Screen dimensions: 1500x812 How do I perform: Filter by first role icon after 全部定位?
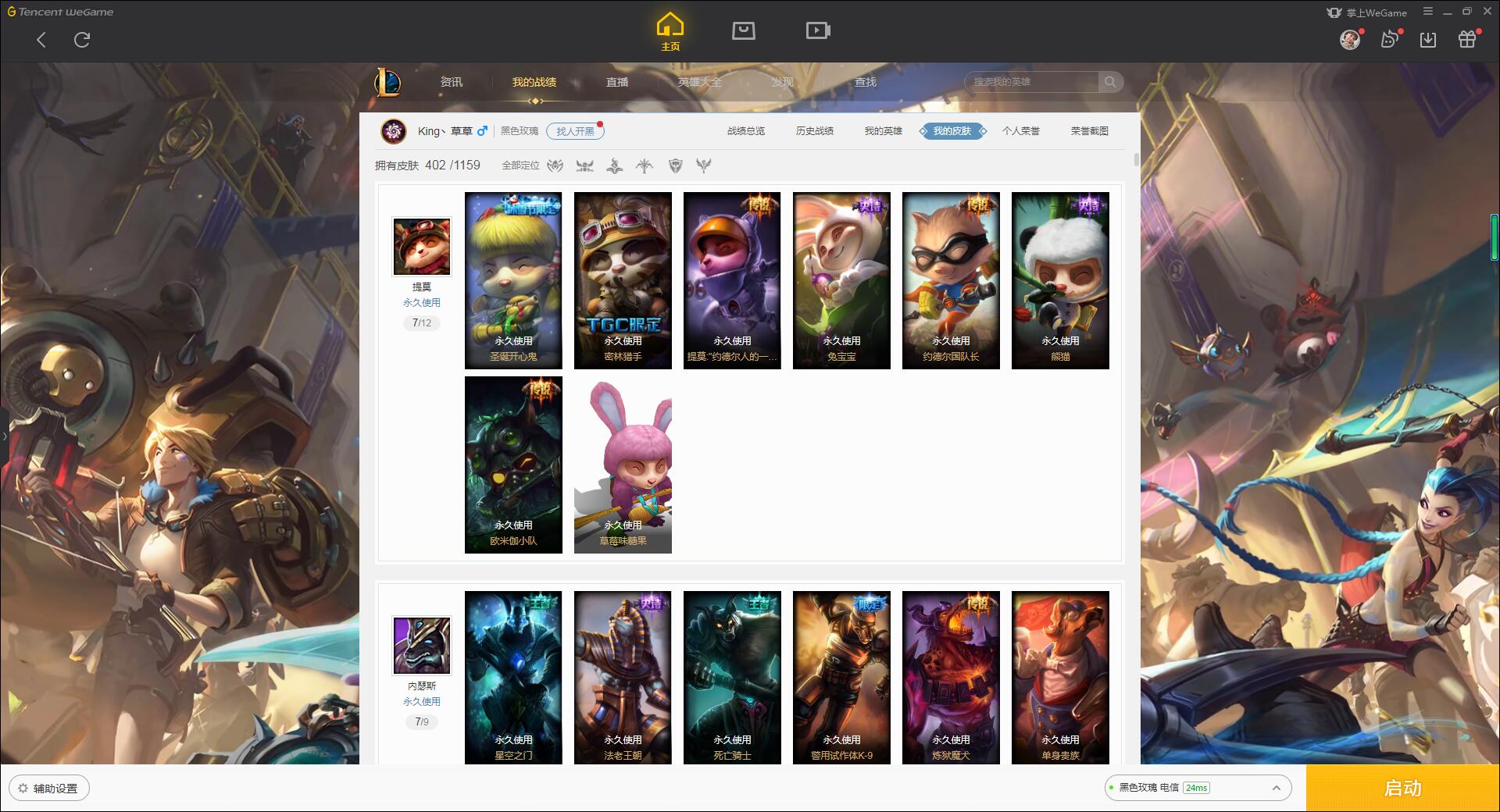click(x=555, y=166)
